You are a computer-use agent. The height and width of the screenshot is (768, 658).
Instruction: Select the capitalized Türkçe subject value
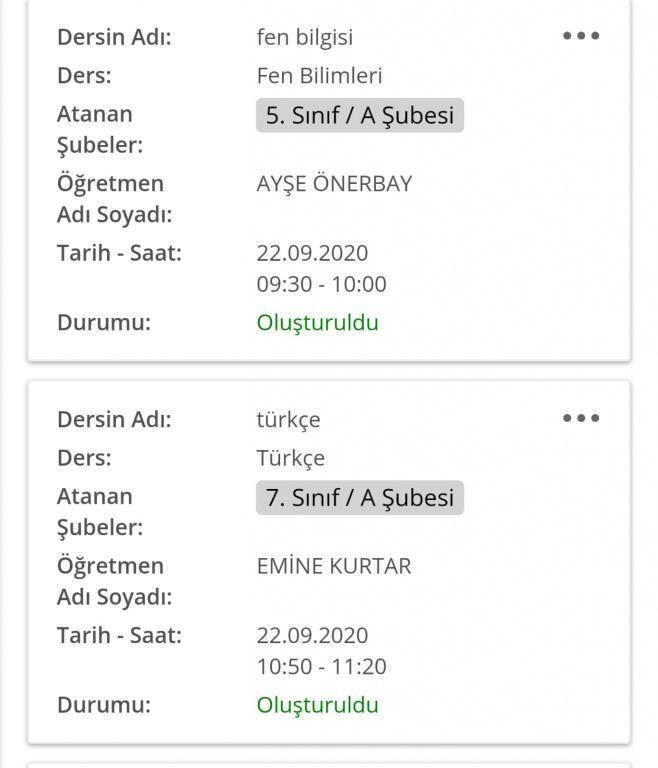click(290, 457)
